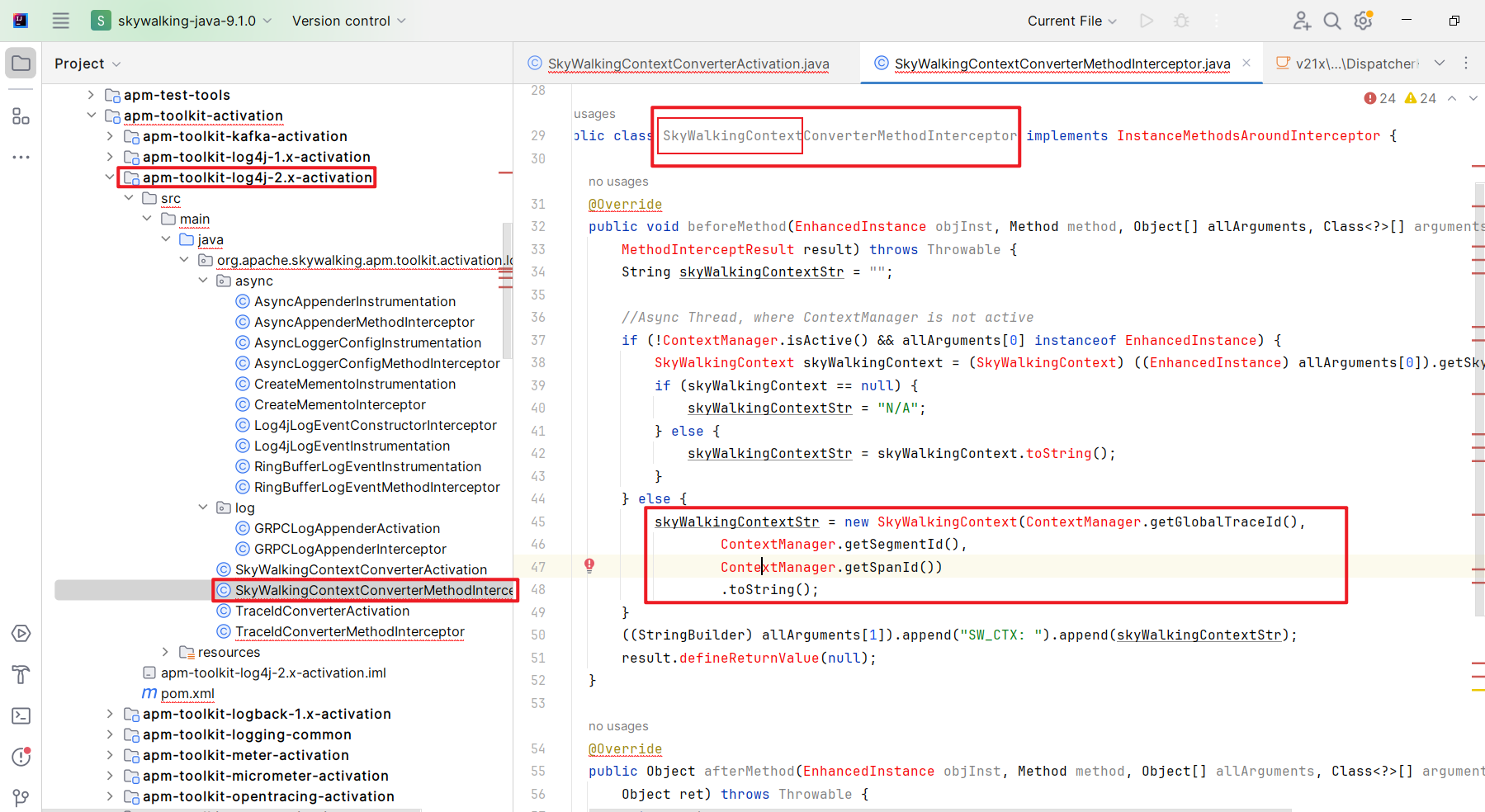This screenshot has width=1485, height=812.
Task: Show more tool windows ellipsis icon
Action: 21,157
